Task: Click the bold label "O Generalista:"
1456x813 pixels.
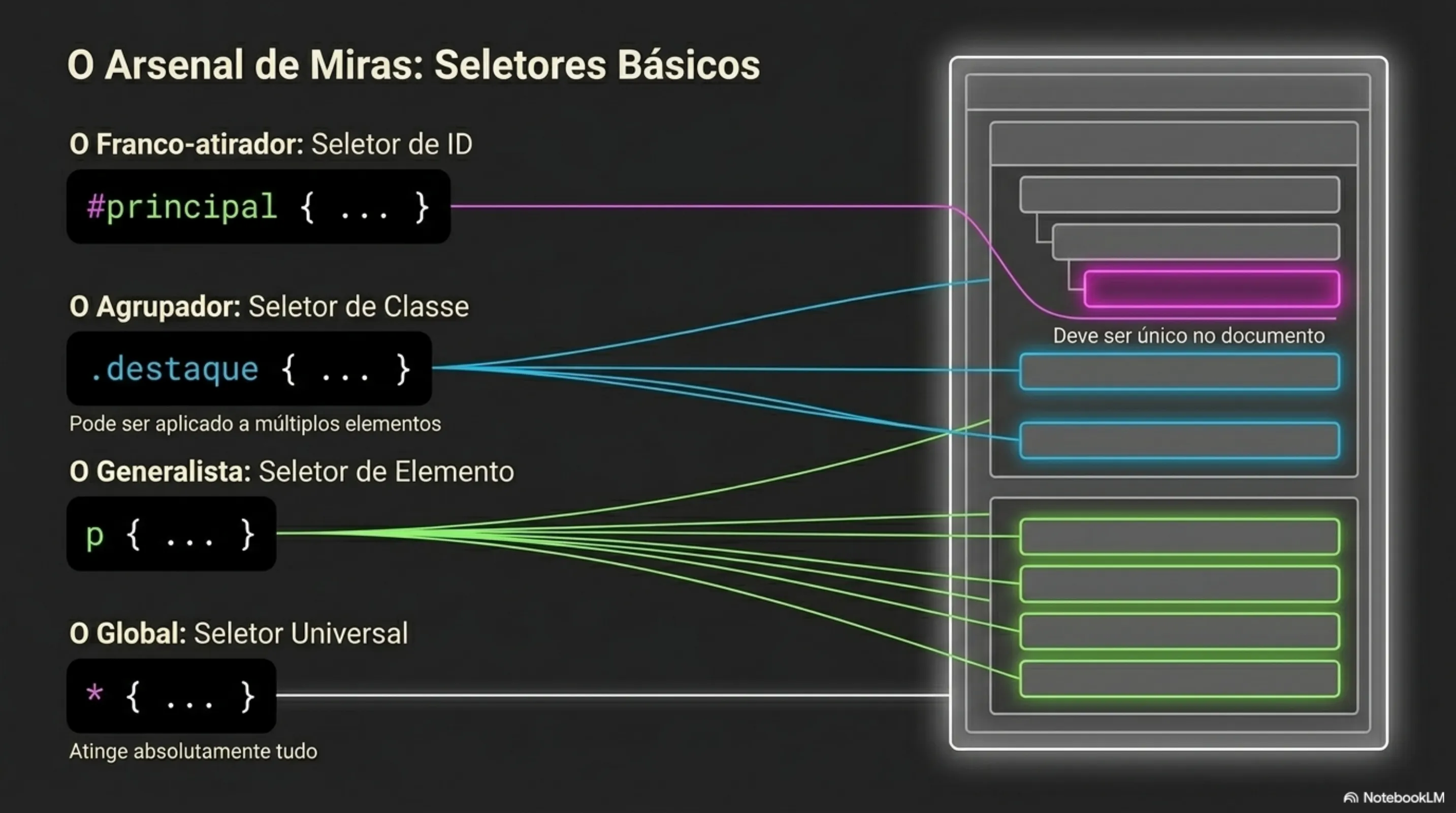Action: click(160, 472)
